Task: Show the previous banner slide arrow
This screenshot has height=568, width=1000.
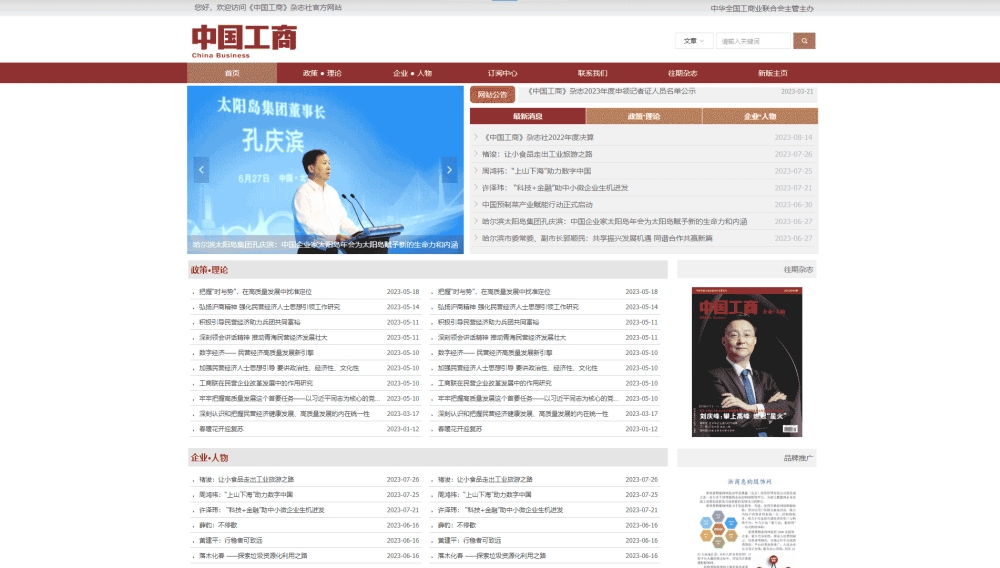Action: [x=201, y=170]
